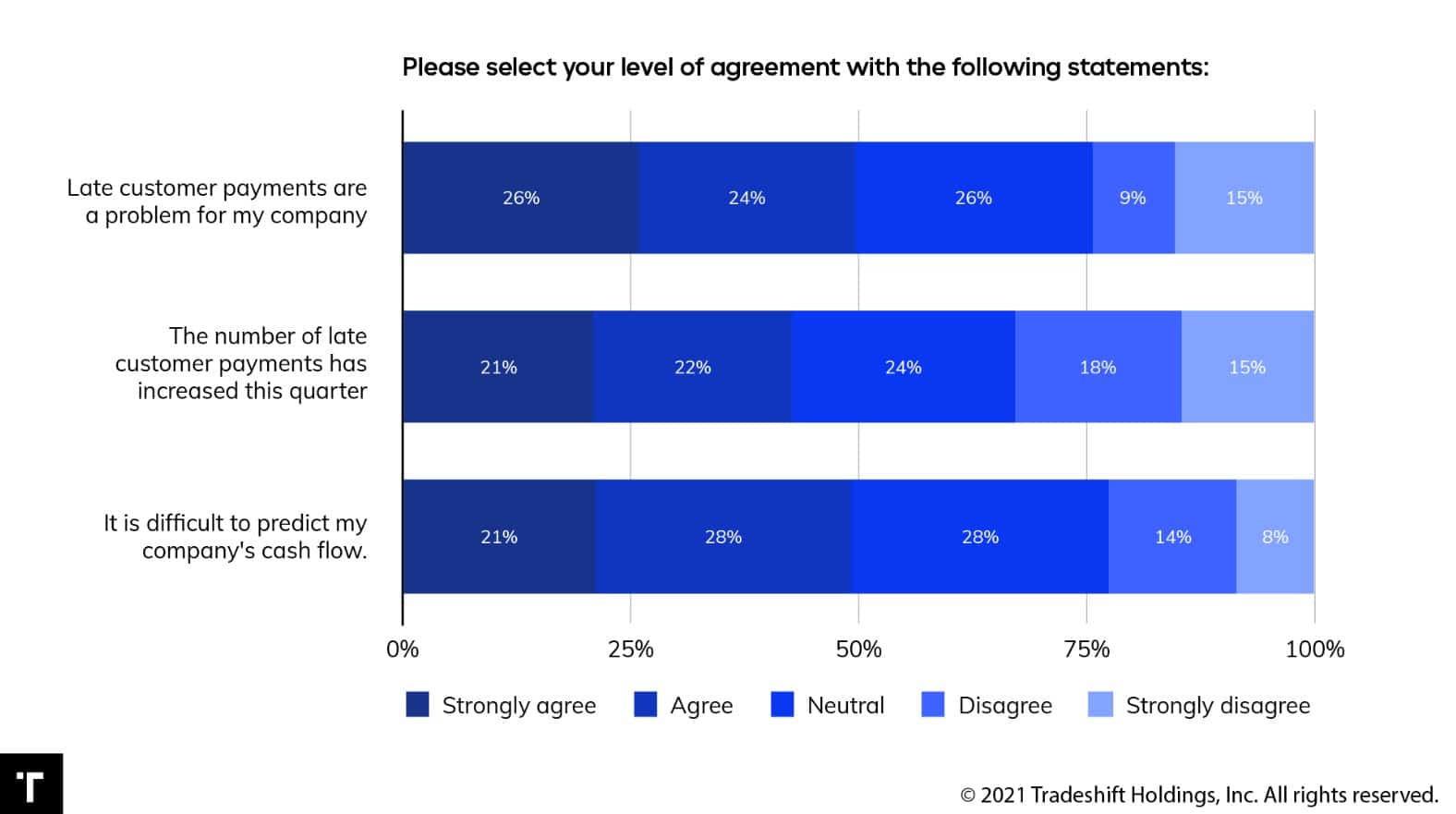Click the chart title about level of agreement
Viewport: 1456px width, 814px height.
(805, 67)
